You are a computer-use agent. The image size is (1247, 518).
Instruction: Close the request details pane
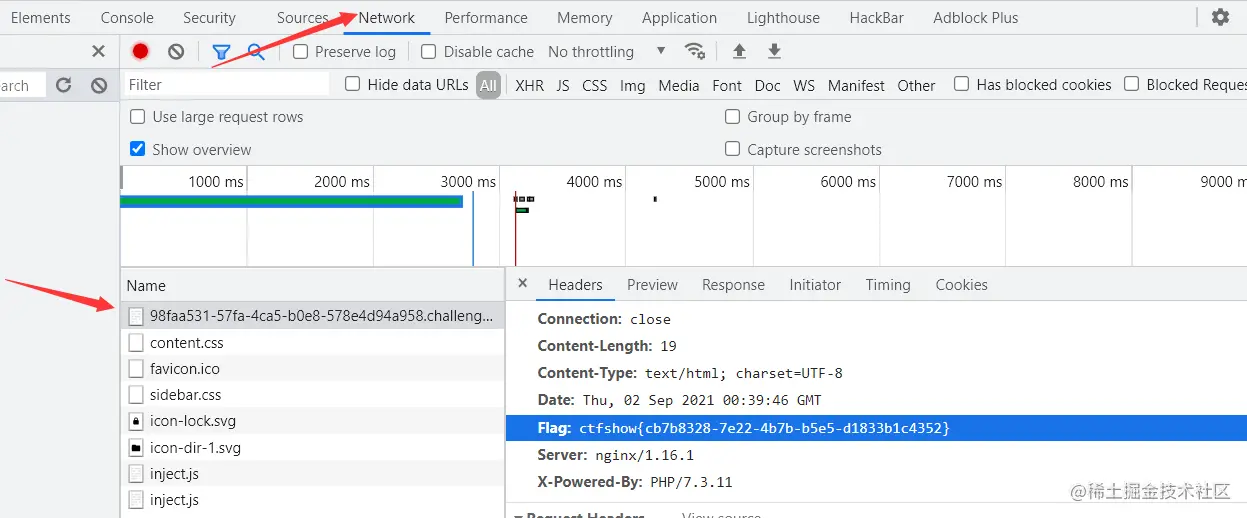pyautogui.click(x=522, y=284)
